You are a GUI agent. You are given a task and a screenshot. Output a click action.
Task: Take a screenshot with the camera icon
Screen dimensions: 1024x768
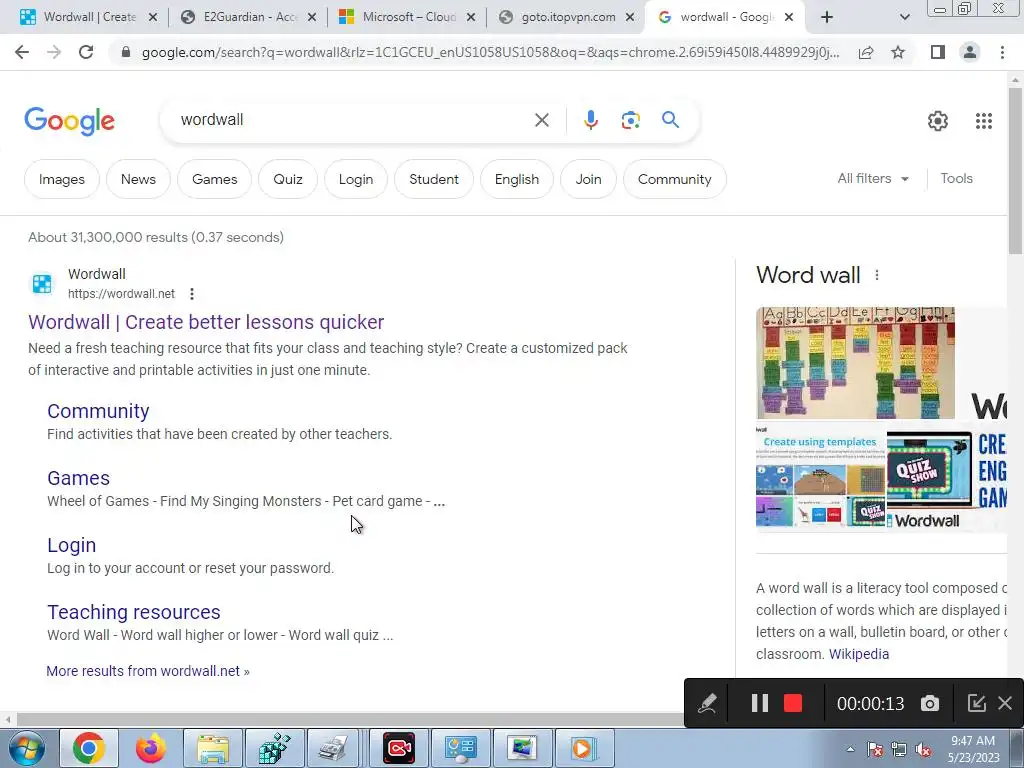(x=930, y=703)
